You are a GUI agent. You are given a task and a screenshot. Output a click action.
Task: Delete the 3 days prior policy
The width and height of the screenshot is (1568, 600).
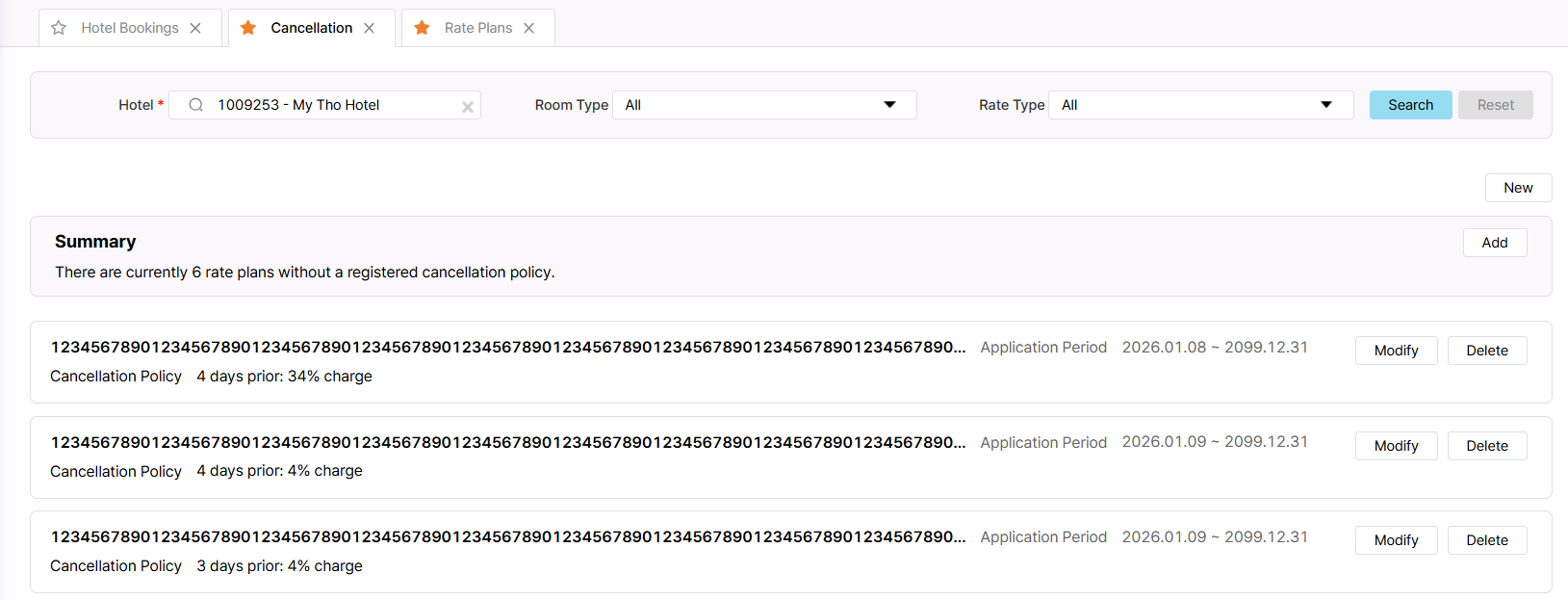(1486, 540)
